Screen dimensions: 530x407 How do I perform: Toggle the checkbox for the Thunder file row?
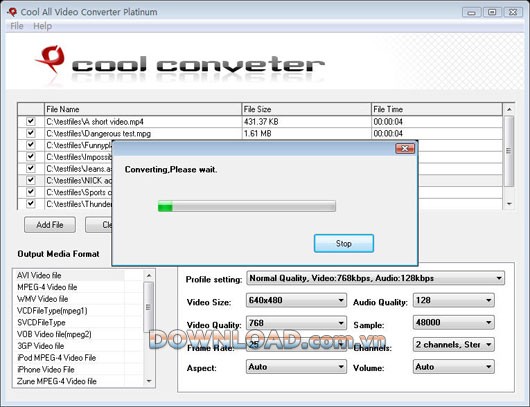(x=31, y=204)
